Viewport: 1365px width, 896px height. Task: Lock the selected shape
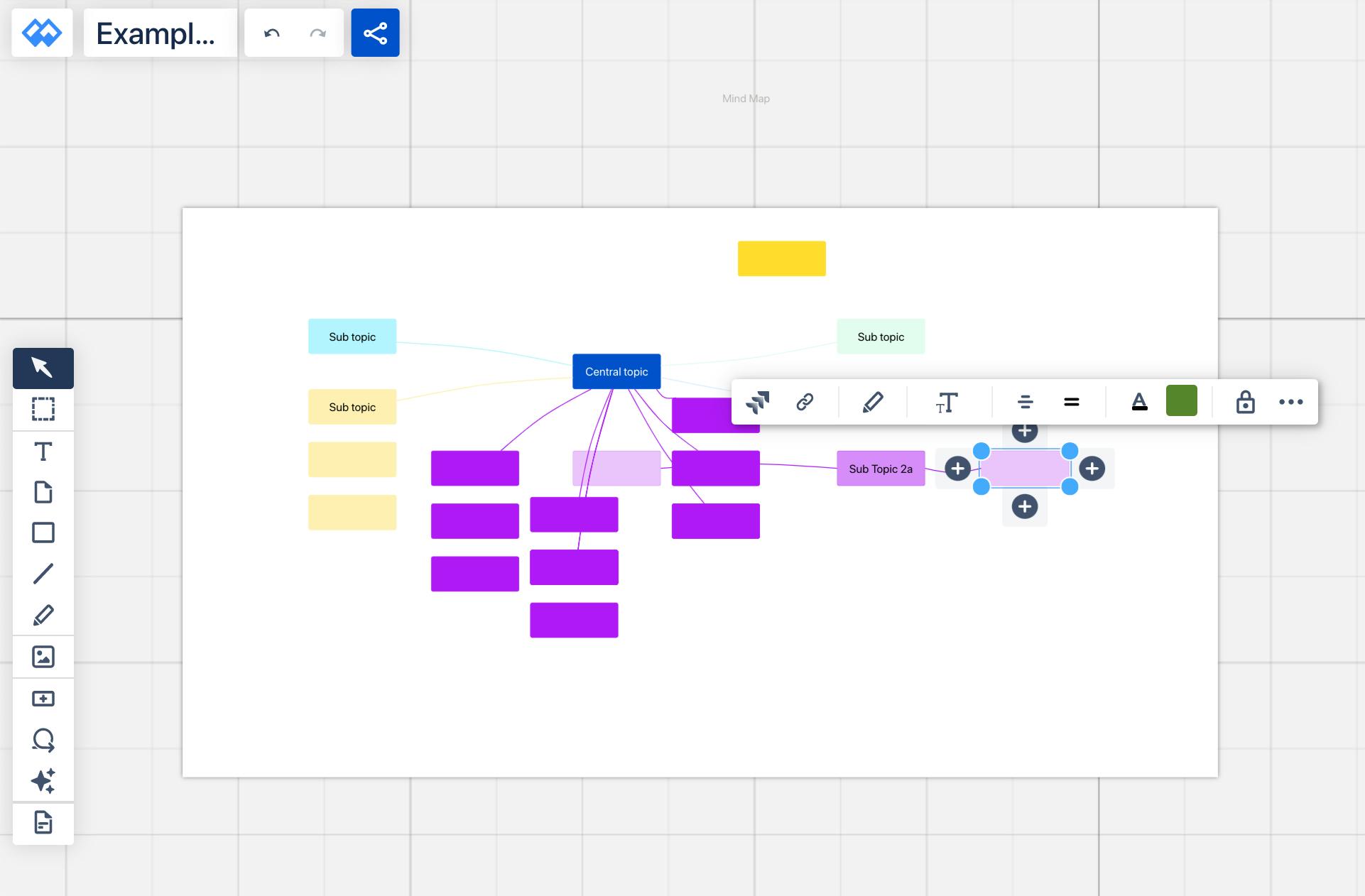(1245, 402)
